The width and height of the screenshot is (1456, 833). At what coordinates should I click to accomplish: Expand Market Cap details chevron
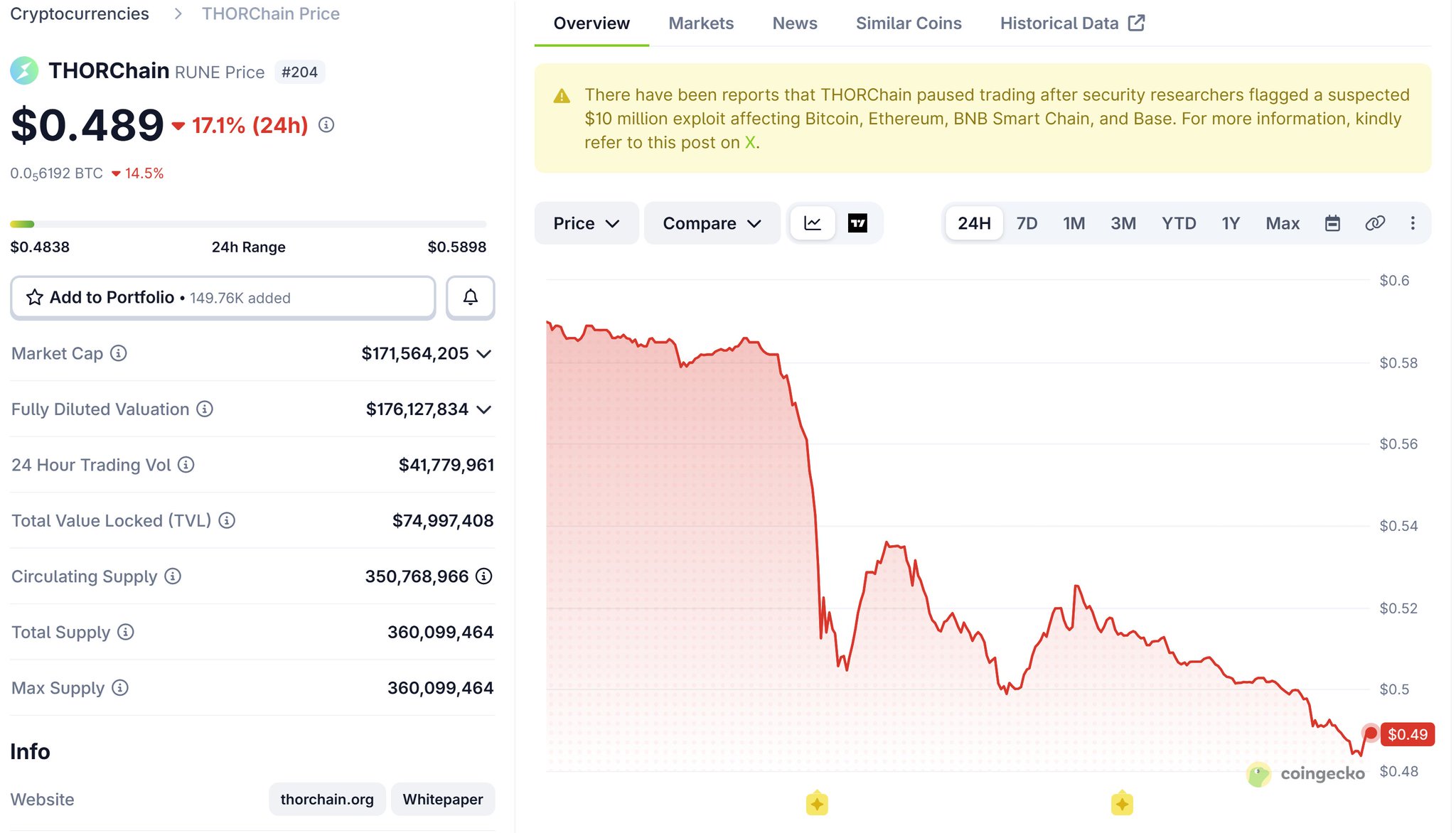484,354
